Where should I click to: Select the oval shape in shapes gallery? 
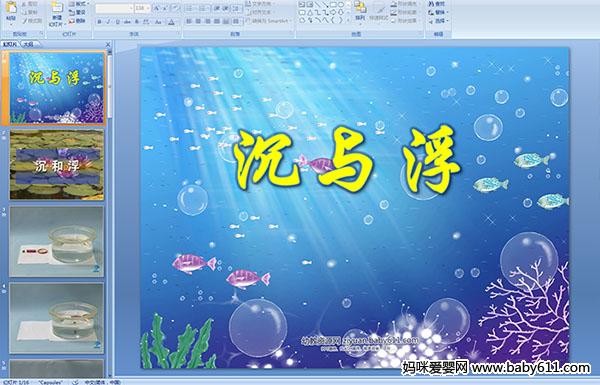[341, 5]
